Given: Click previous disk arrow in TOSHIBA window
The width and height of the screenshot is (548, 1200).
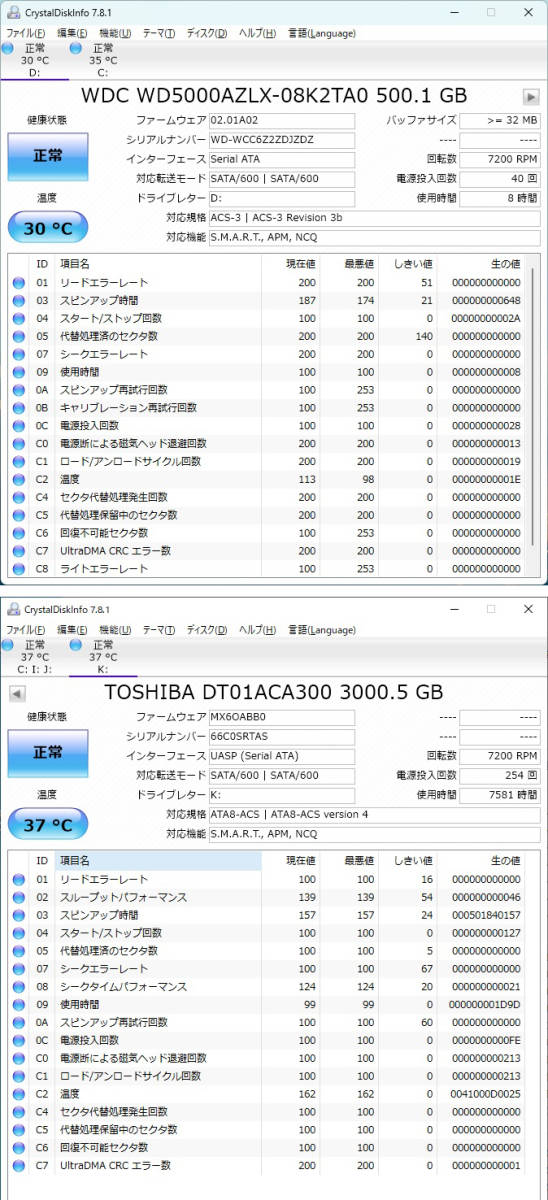Looking at the screenshot, I should 17,693.
